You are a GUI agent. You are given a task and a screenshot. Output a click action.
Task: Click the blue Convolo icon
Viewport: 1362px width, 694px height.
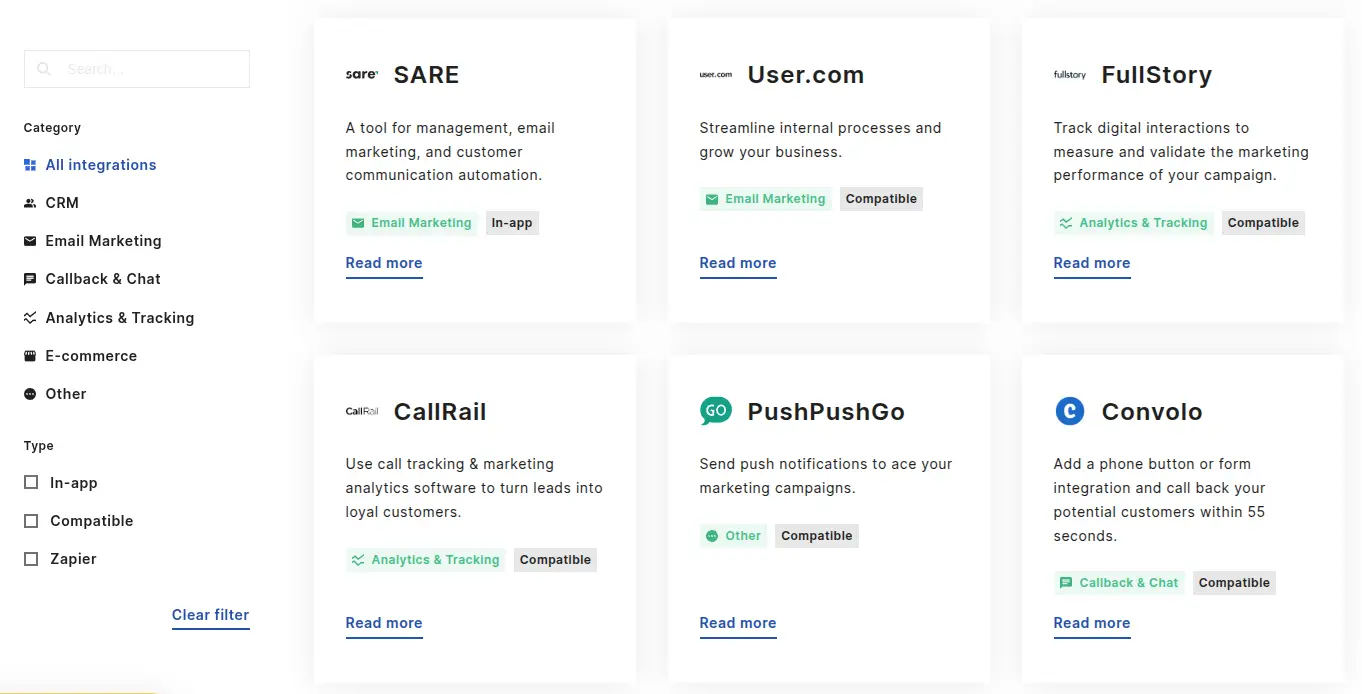pyautogui.click(x=1069, y=410)
